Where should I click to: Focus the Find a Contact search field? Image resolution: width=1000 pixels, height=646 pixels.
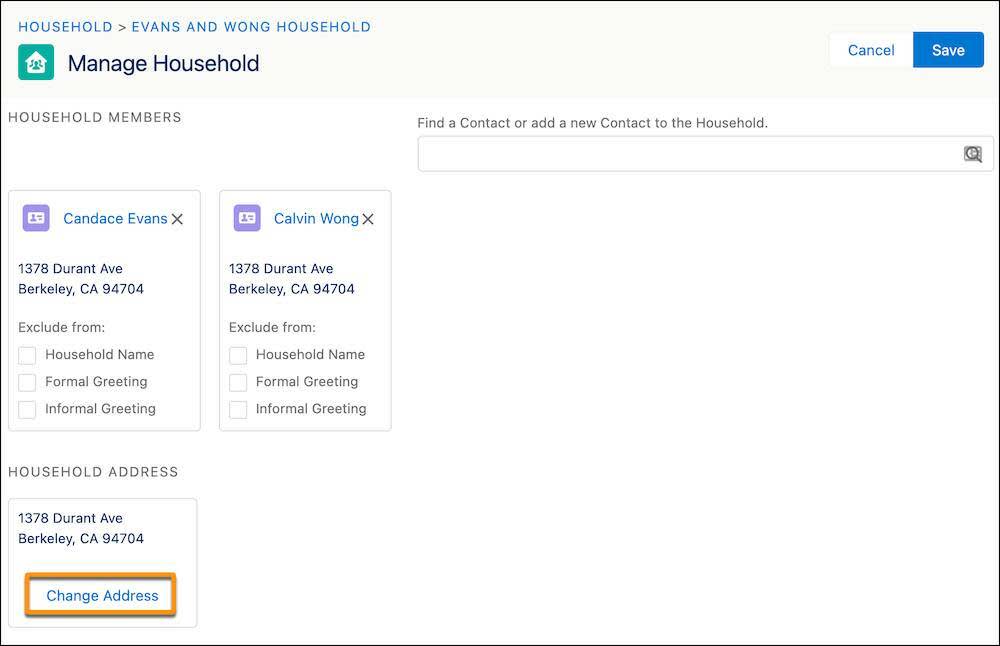pyautogui.click(x=705, y=154)
